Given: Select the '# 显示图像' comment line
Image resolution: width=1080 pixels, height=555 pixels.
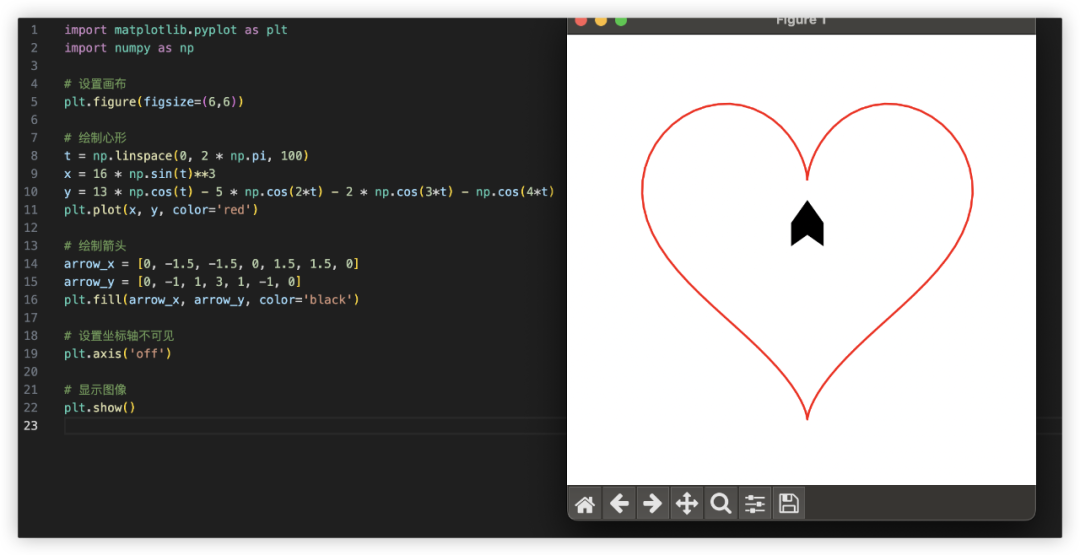Looking at the screenshot, I should click(x=95, y=390).
